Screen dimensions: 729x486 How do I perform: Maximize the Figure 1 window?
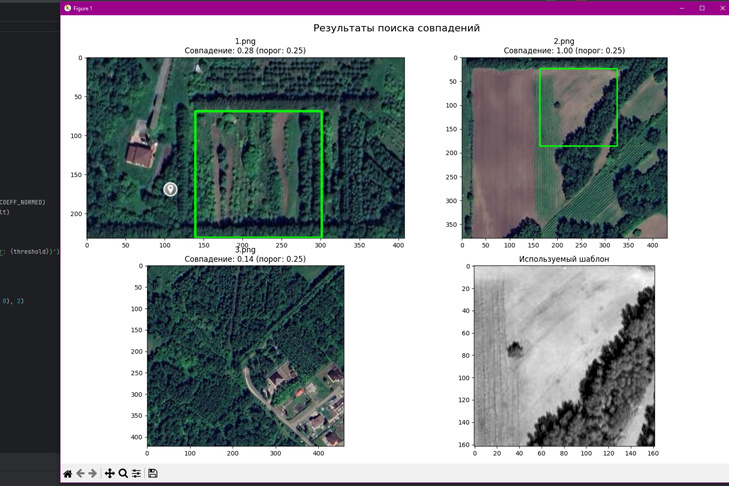click(702, 8)
